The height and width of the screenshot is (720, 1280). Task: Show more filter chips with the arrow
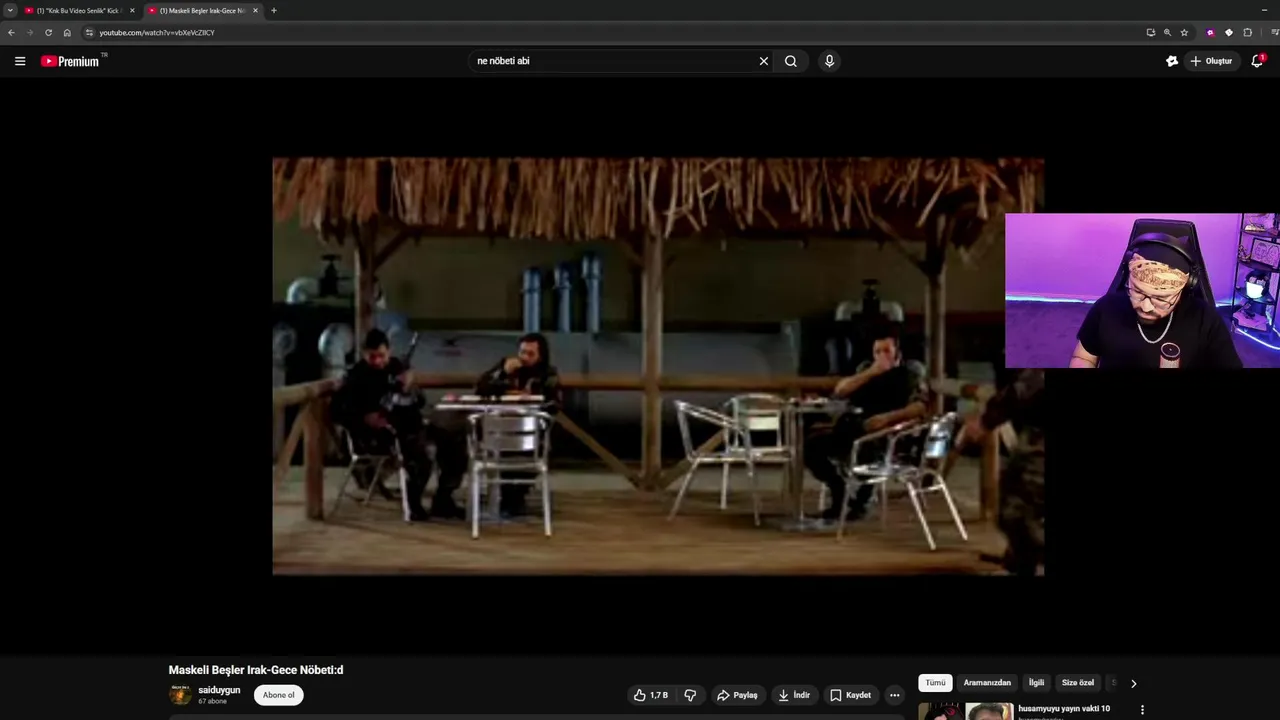tap(1133, 683)
